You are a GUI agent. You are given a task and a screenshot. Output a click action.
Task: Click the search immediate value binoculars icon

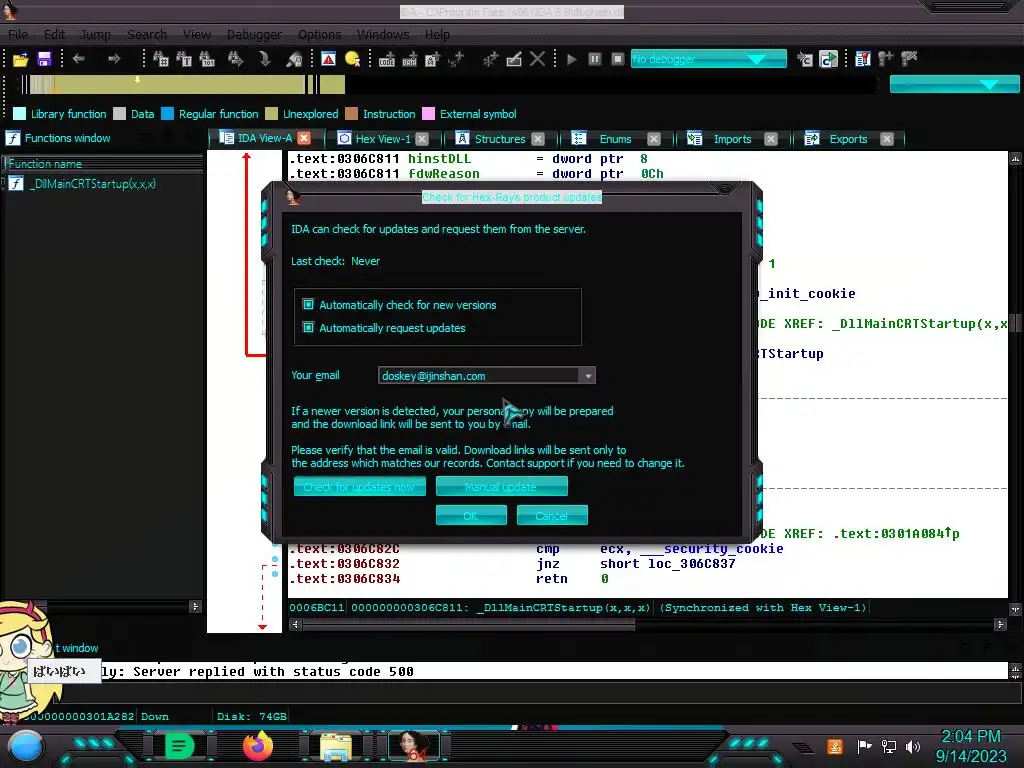click(x=161, y=59)
